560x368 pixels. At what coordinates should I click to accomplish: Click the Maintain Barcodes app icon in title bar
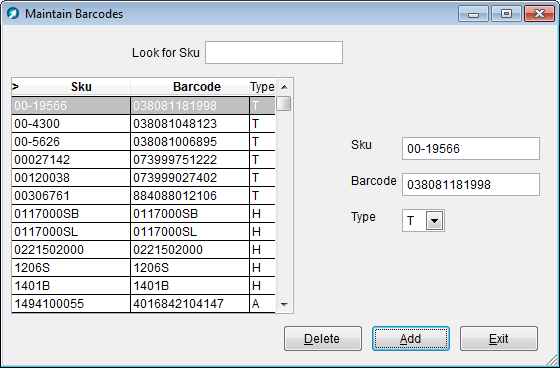[13, 14]
